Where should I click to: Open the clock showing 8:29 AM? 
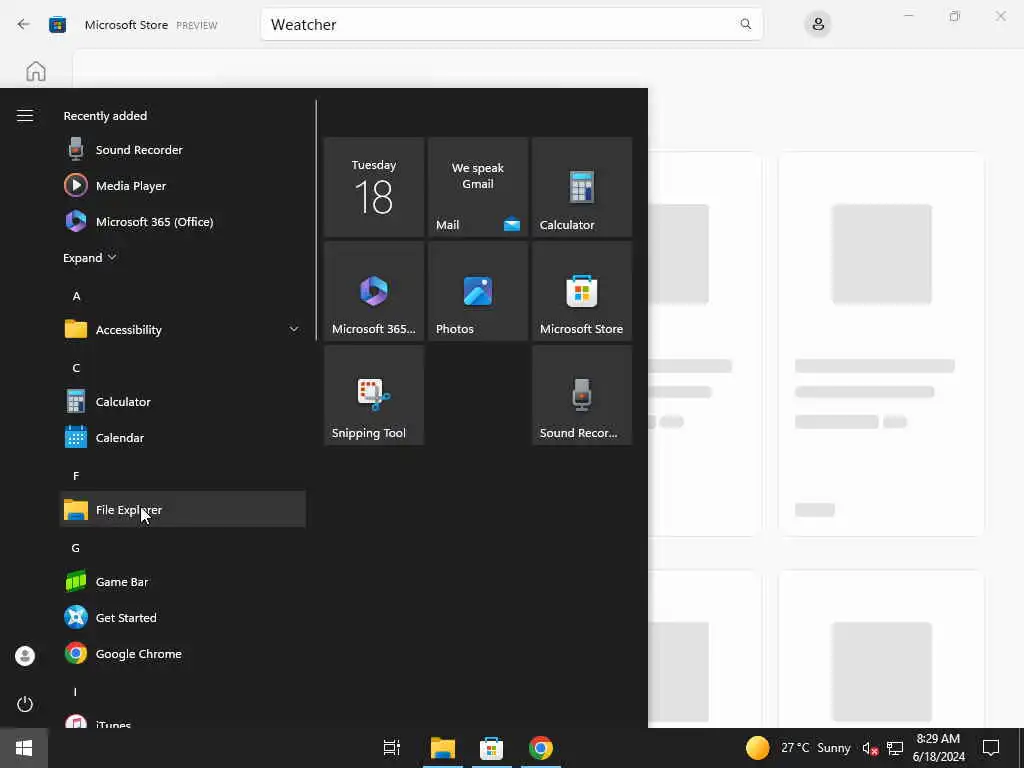(938, 748)
